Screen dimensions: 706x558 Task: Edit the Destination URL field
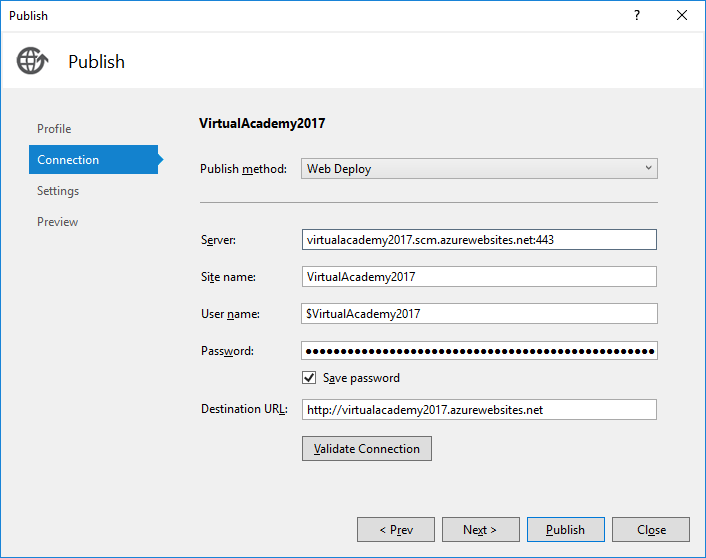[x=479, y=410]
